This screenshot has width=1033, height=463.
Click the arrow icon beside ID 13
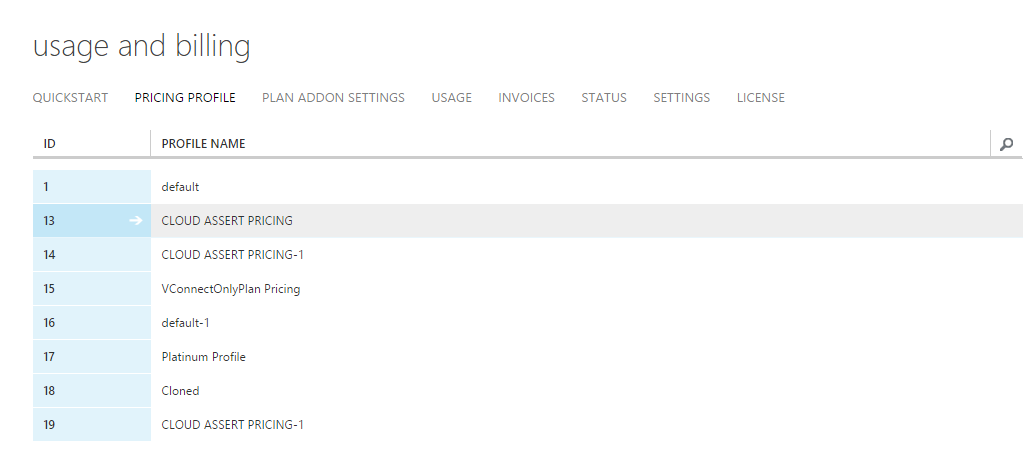pyautogui.click(x=135, y=221)
